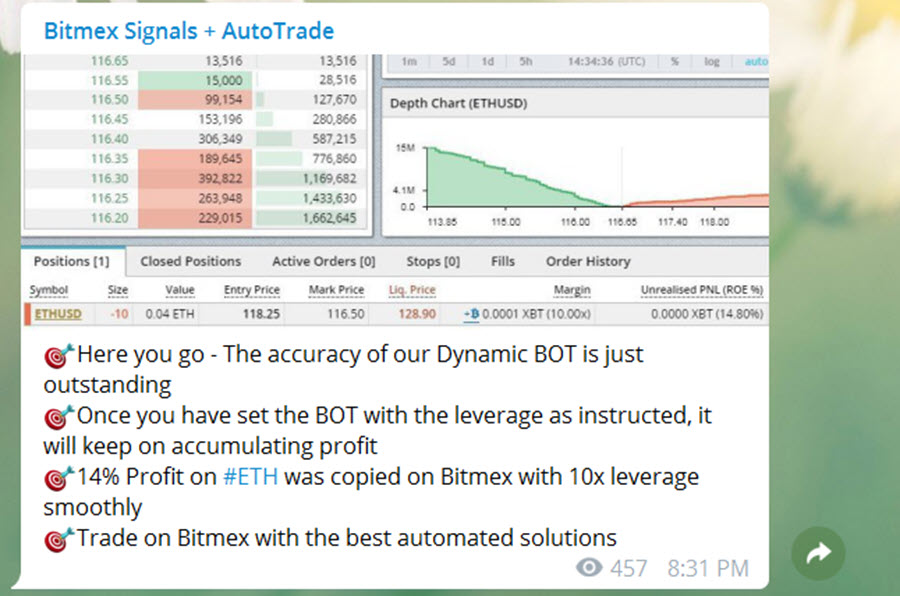This screenshot has height=596, width=900.
Task: Click the order size 153,196
Action: coord(220,119)
